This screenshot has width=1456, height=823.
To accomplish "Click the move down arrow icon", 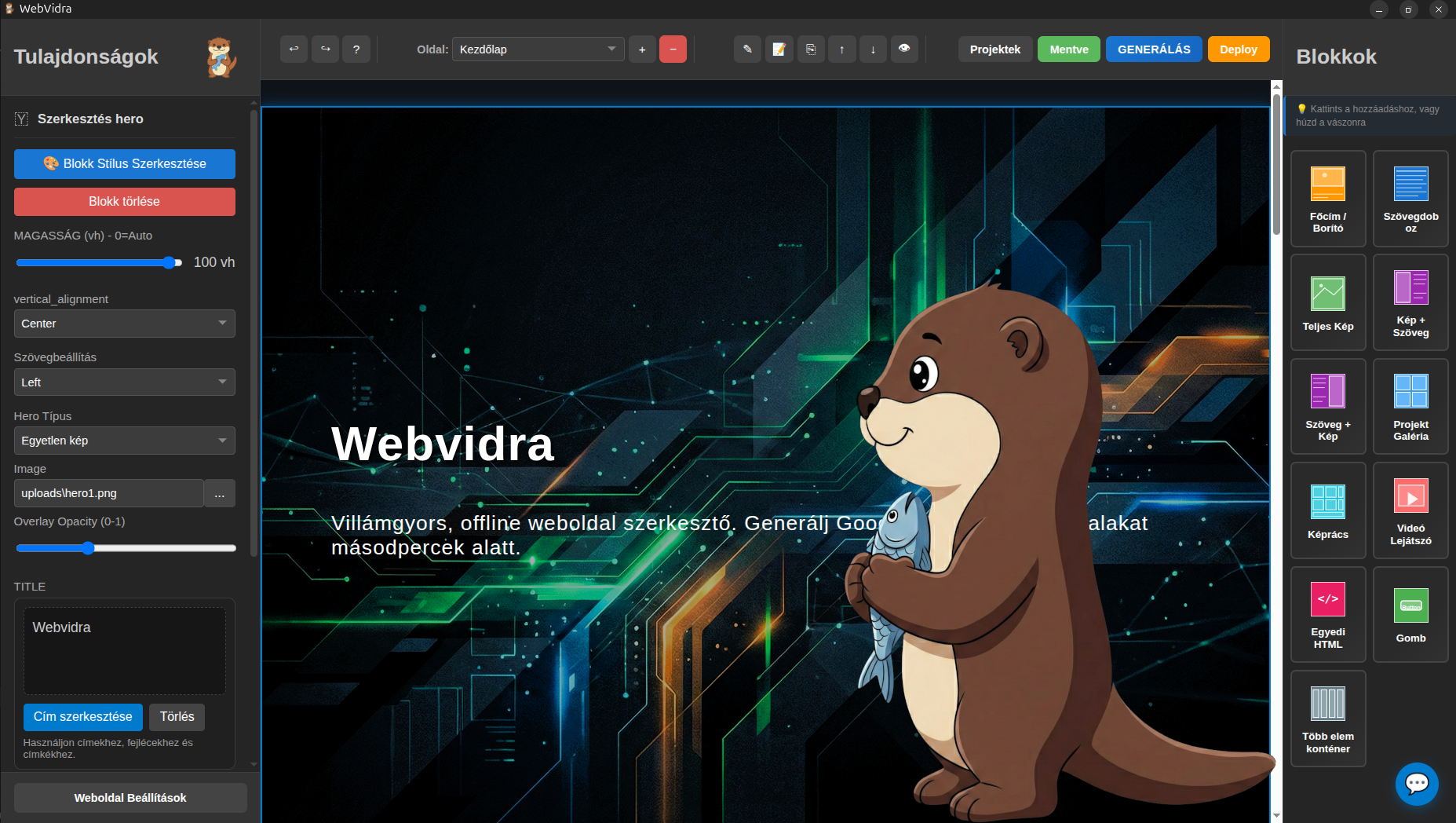I will (x=873, y=49).
